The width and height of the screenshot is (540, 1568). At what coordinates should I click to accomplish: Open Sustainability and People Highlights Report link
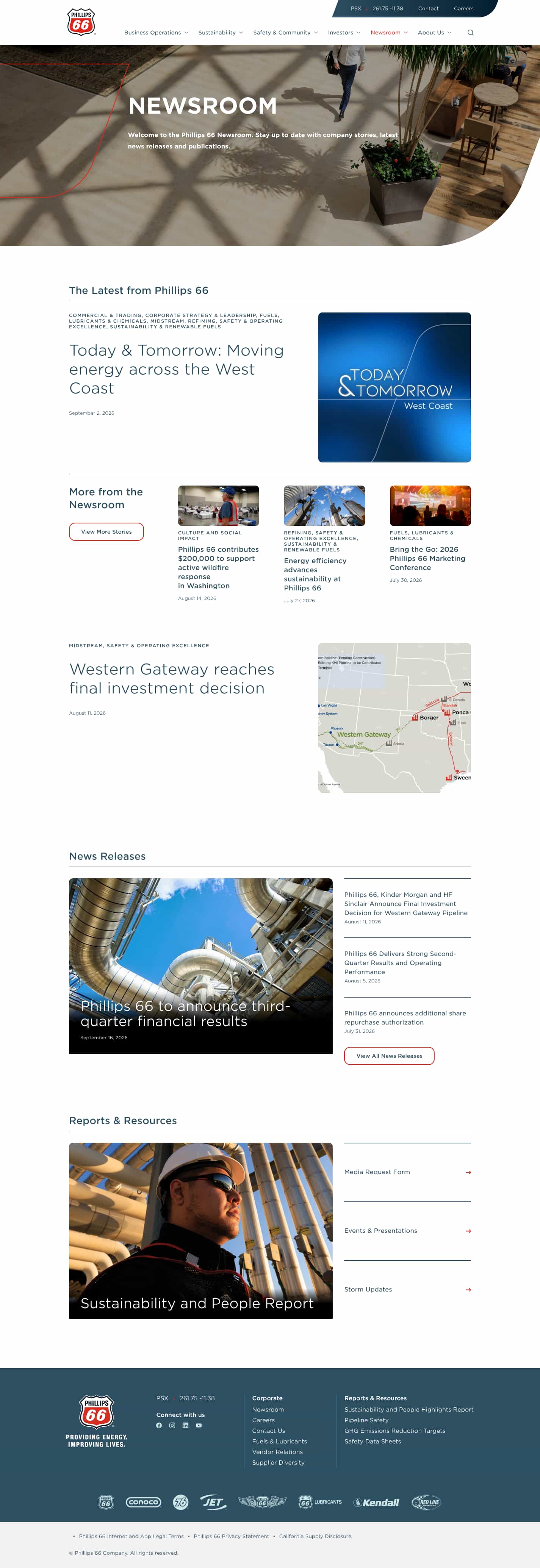coord(409,1410)
